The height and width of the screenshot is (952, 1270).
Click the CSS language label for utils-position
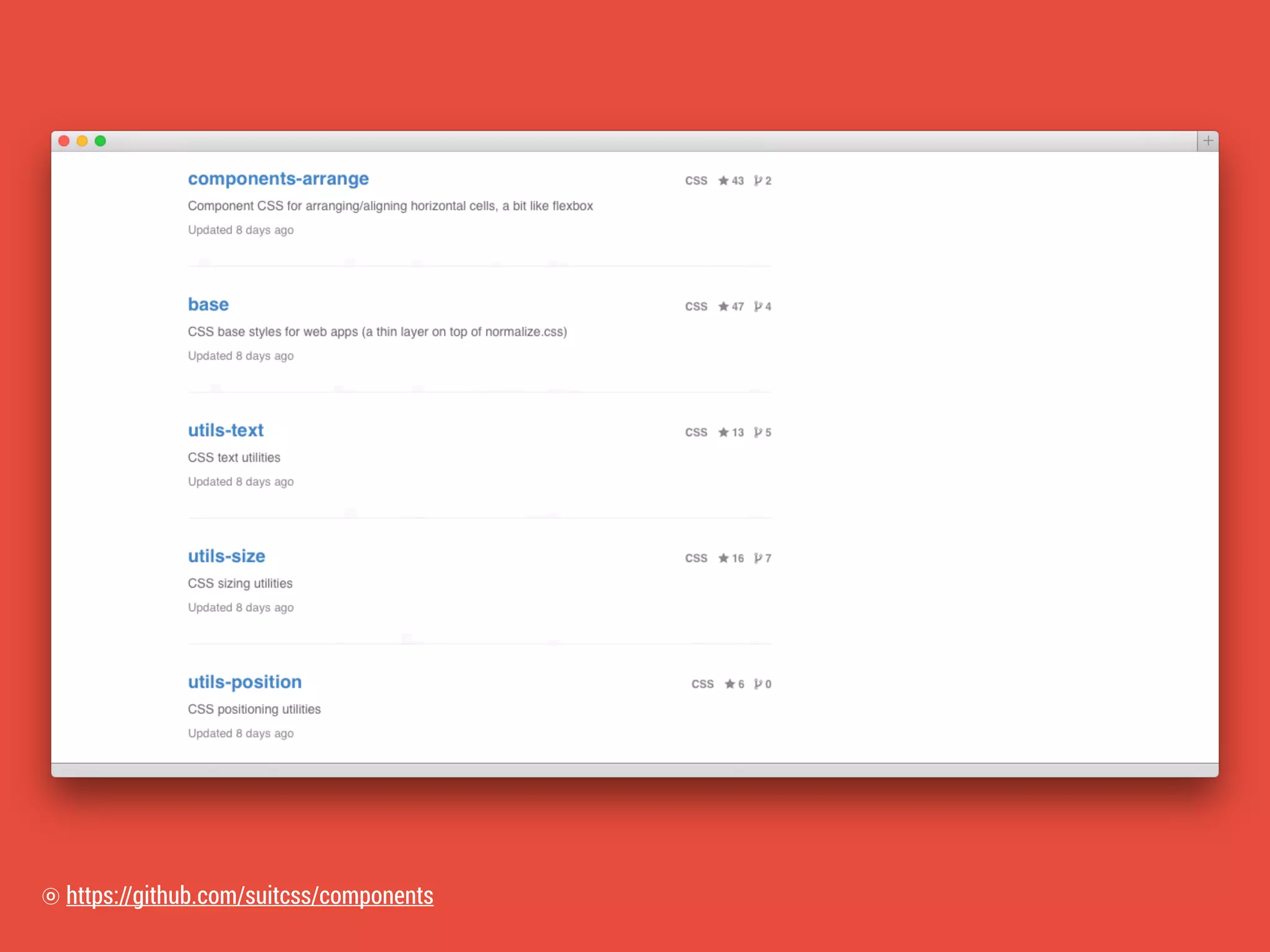[x=703, y=684]
